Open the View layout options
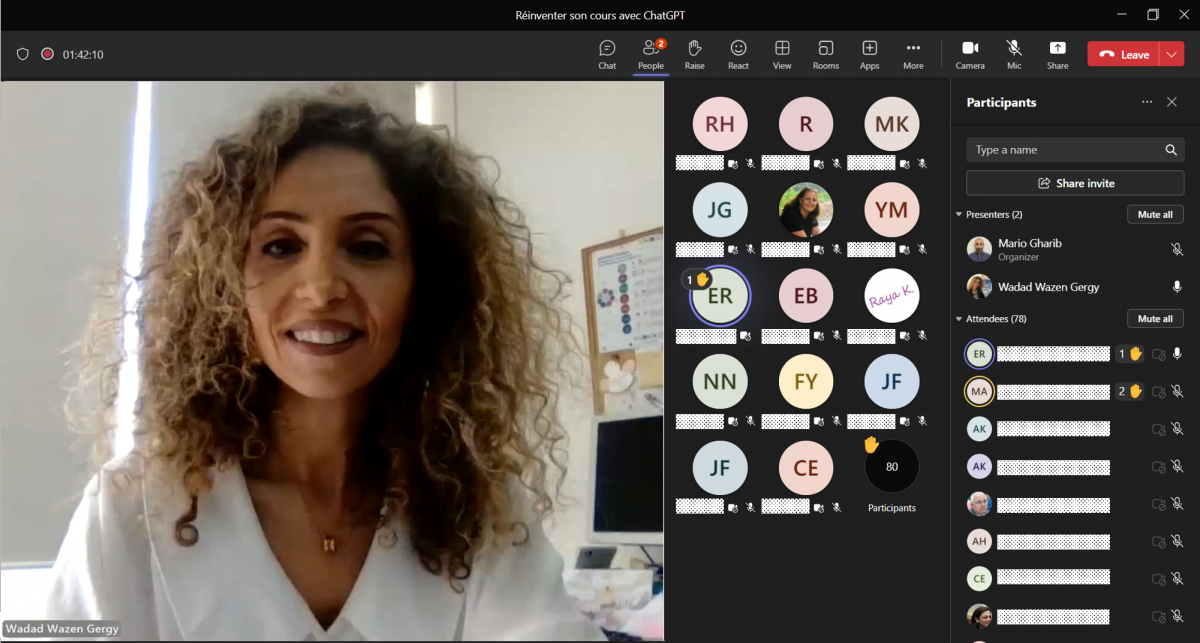The width and height of the screenshot is (1200, 643). (x=782, y=54)
